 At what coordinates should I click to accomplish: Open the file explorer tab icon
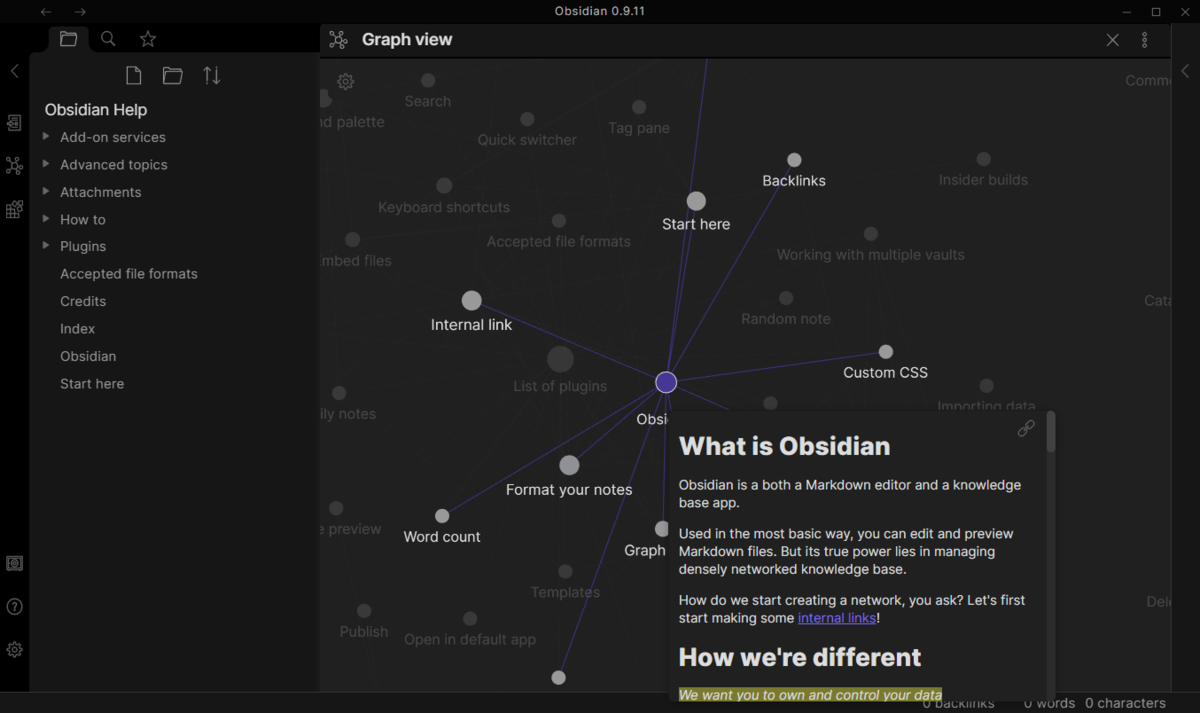68,39
